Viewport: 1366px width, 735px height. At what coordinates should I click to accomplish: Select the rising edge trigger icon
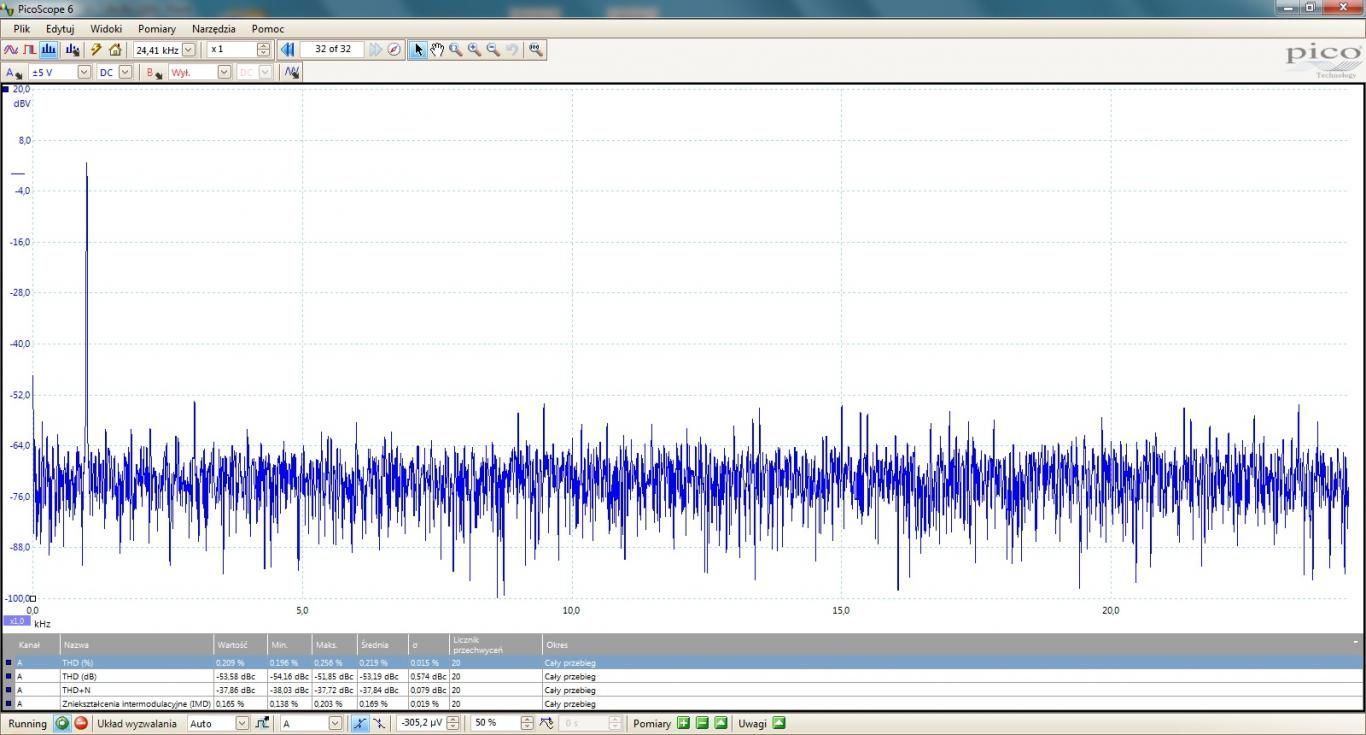360,723
